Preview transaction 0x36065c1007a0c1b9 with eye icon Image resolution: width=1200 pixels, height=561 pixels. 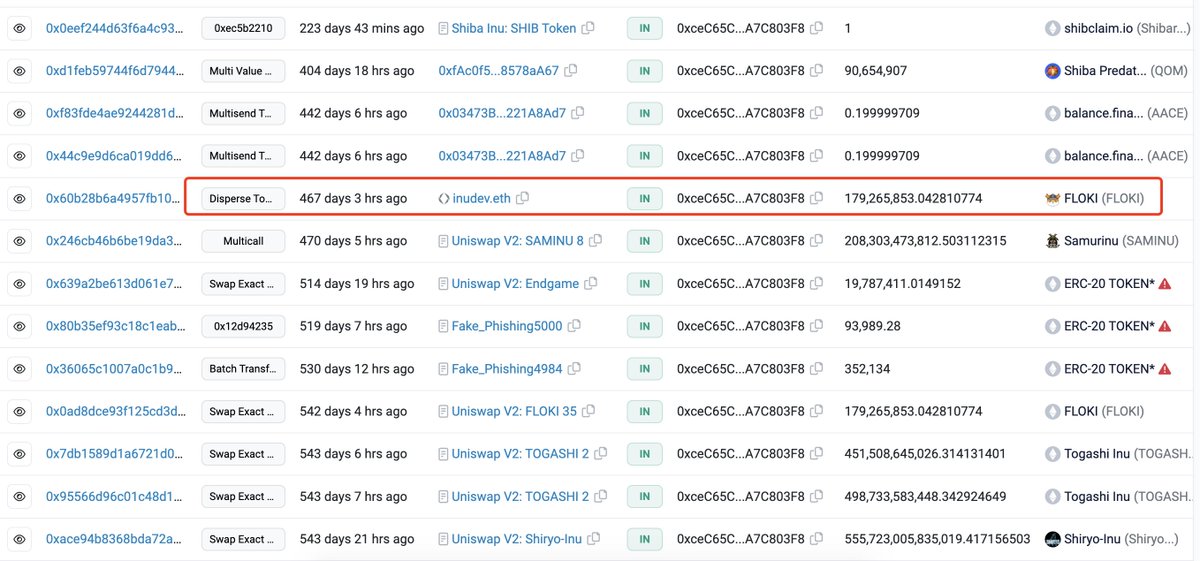tap(19, 369)
